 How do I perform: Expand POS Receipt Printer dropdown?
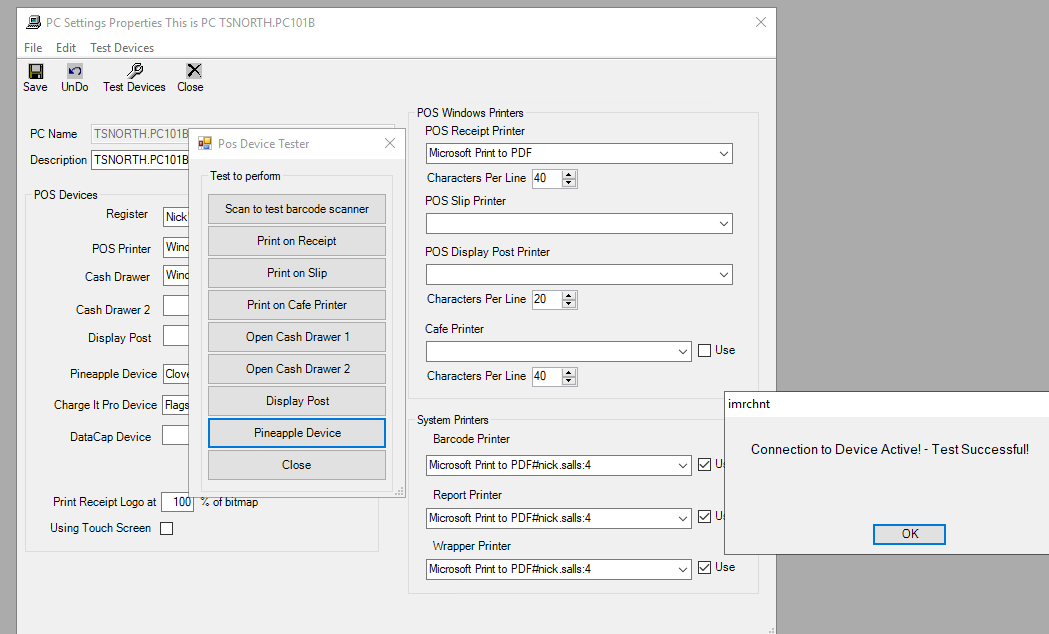(x=724, y=154)
